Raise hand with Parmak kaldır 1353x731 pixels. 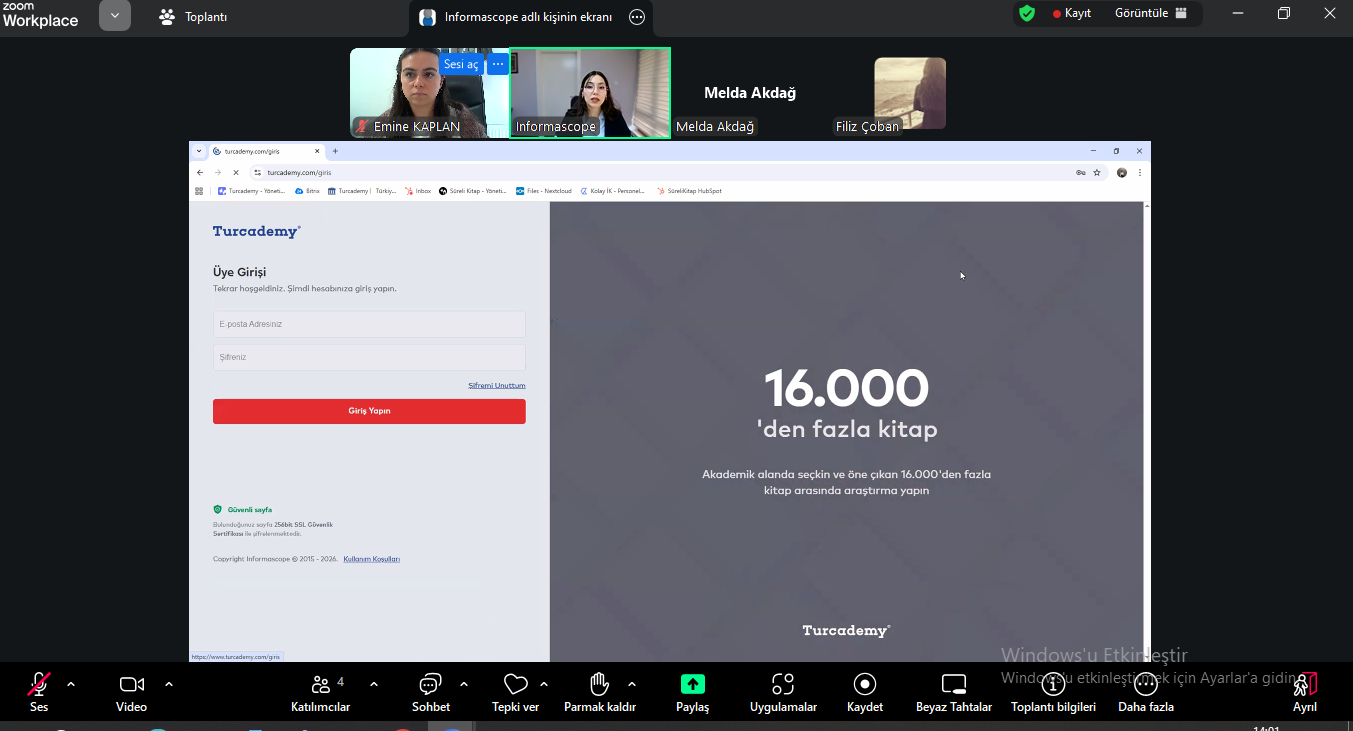(x=599, y=691)
